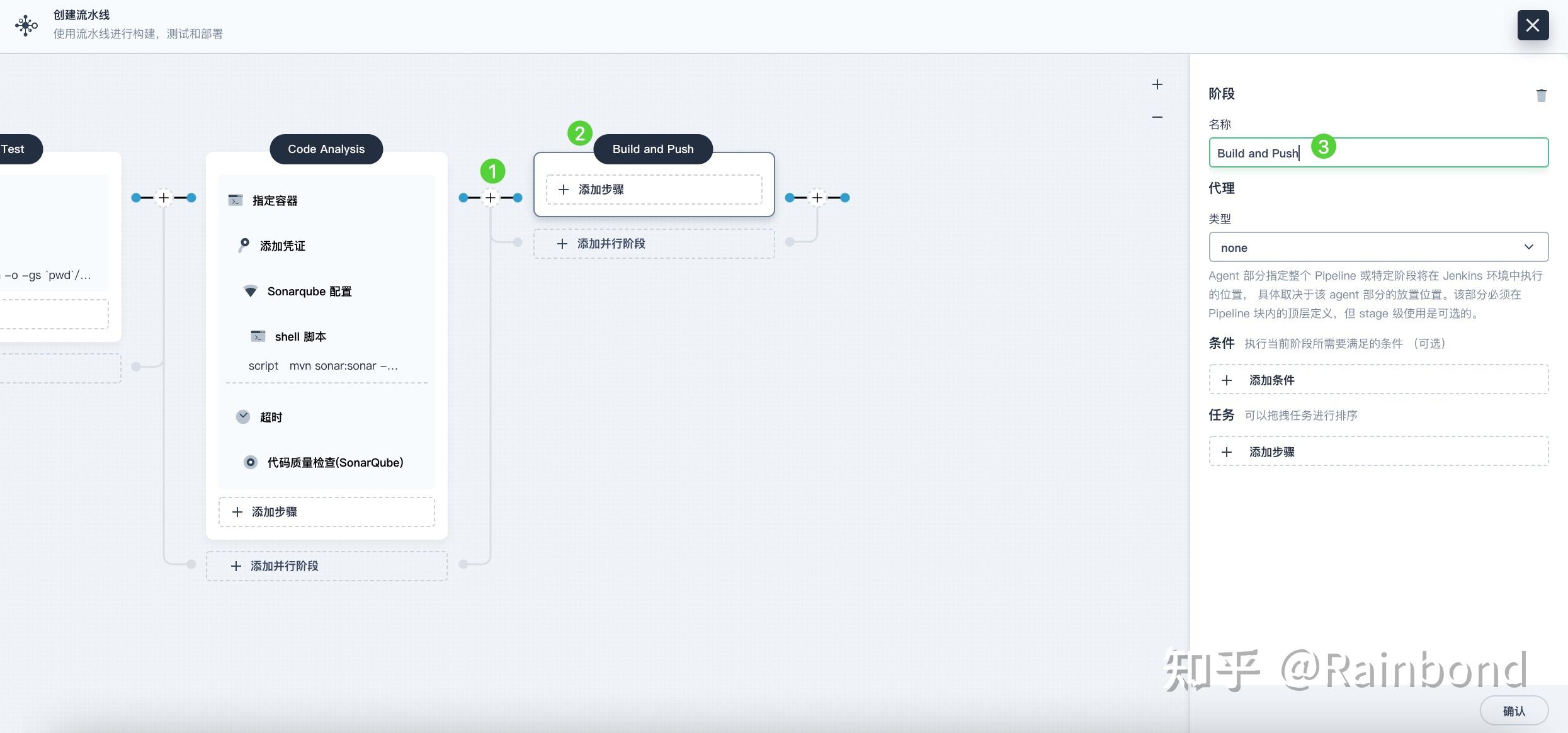Select the Code Analysis stage header

(x=326, y=149)
